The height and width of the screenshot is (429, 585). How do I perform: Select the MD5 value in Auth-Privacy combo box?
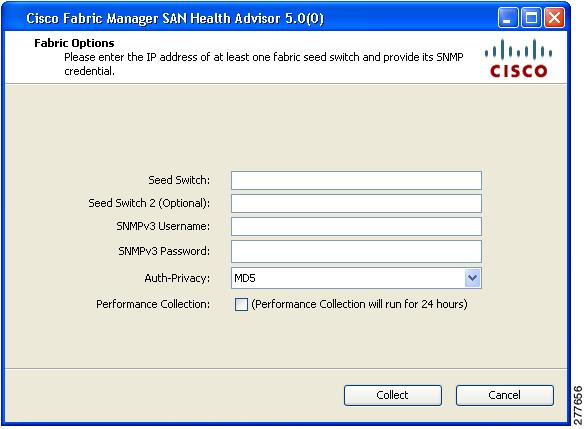[x=245, y=278]
